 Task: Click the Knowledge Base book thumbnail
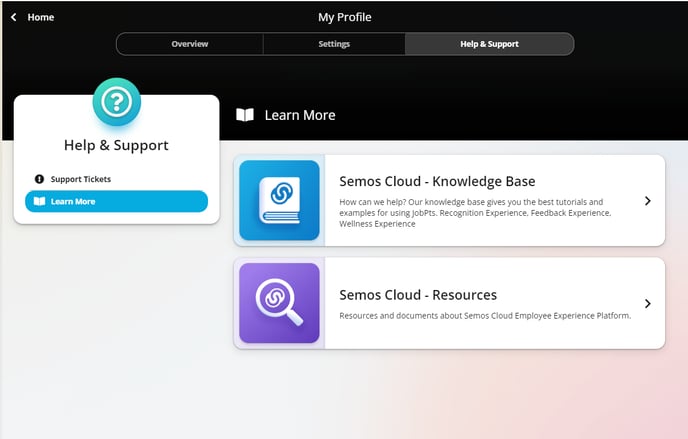click(x=280, y=200)
